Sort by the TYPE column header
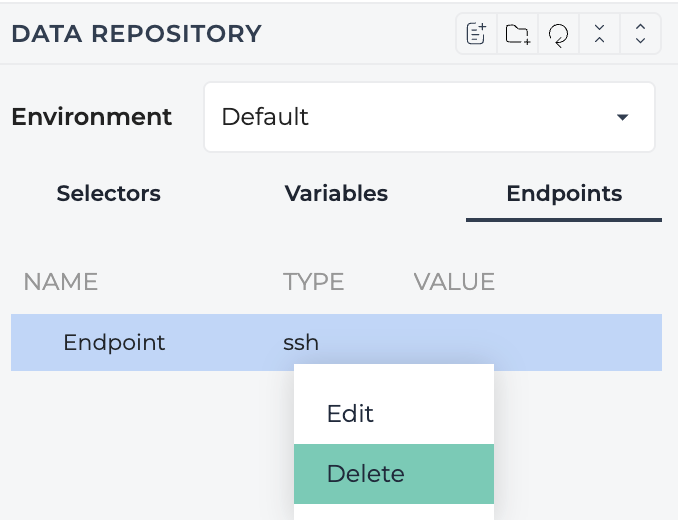 point(313,282)
